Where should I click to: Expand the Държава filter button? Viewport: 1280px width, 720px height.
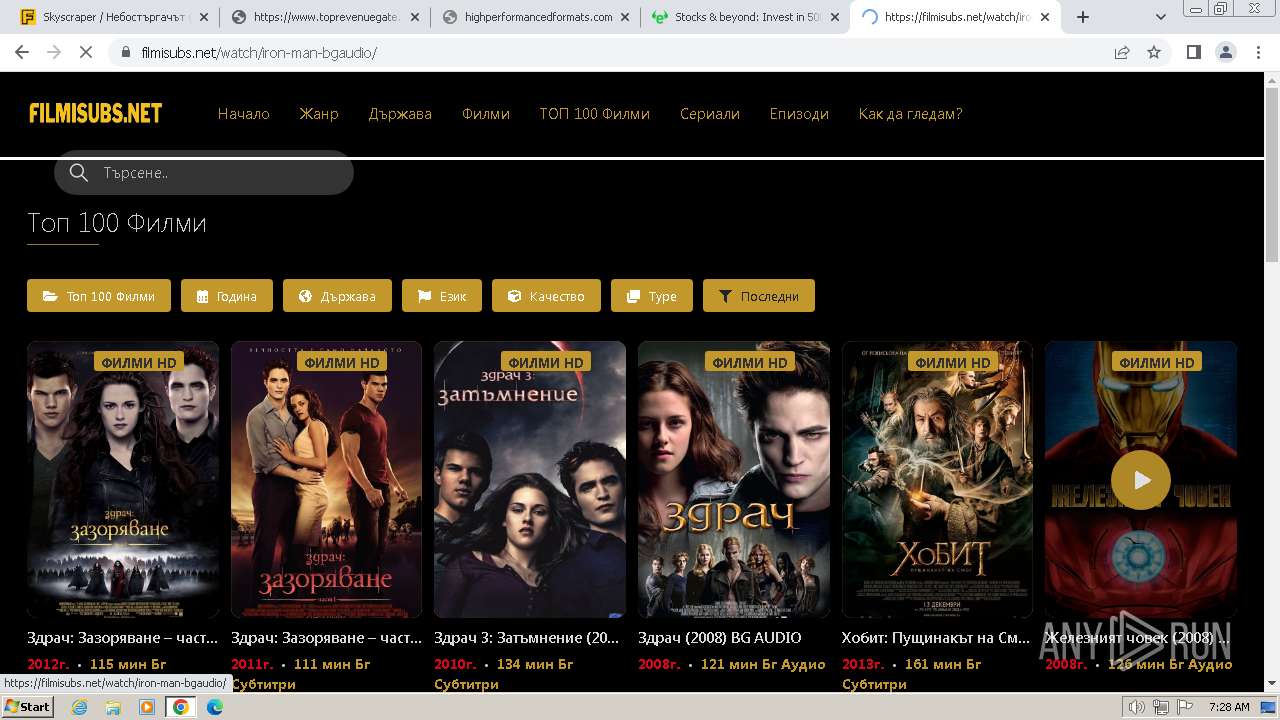(x=337, y=296)
